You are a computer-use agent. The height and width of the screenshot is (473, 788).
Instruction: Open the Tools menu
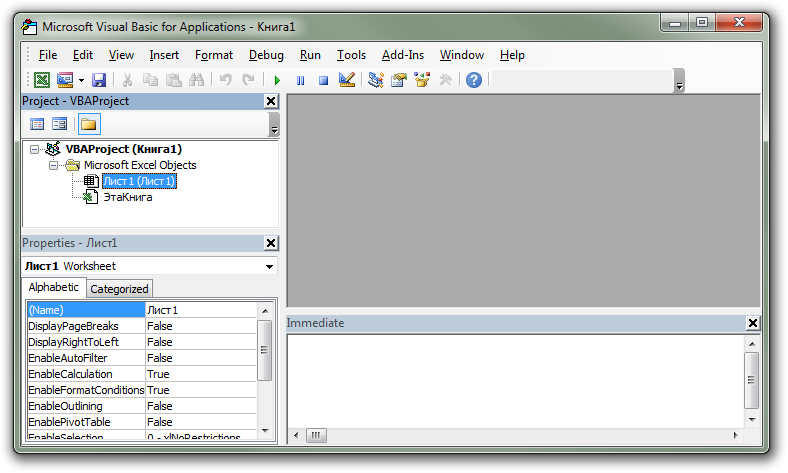coord(351,55)
